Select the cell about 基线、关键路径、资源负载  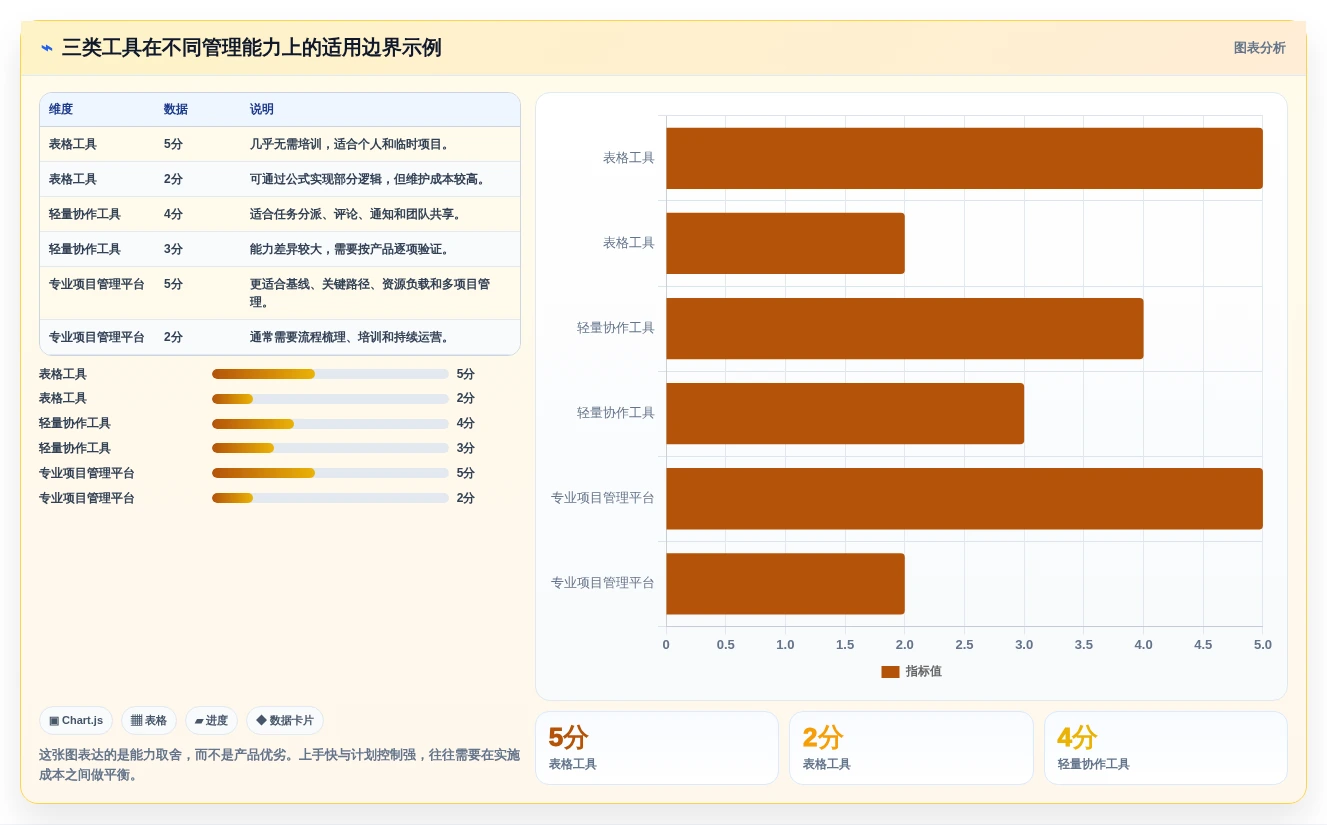coord(380,293)
